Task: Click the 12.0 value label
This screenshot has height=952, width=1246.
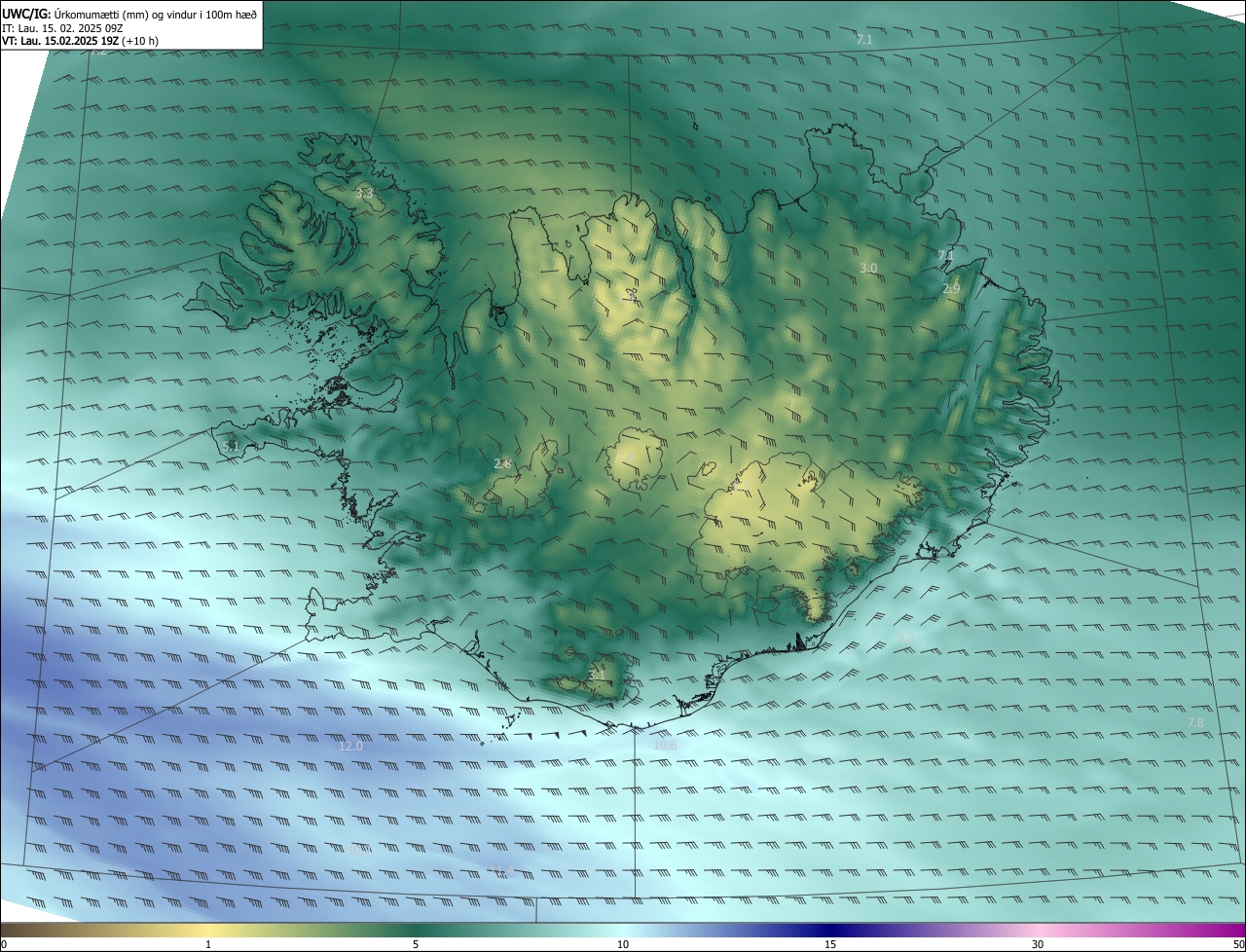Action: pyautogui.click(x=350, y=747)
